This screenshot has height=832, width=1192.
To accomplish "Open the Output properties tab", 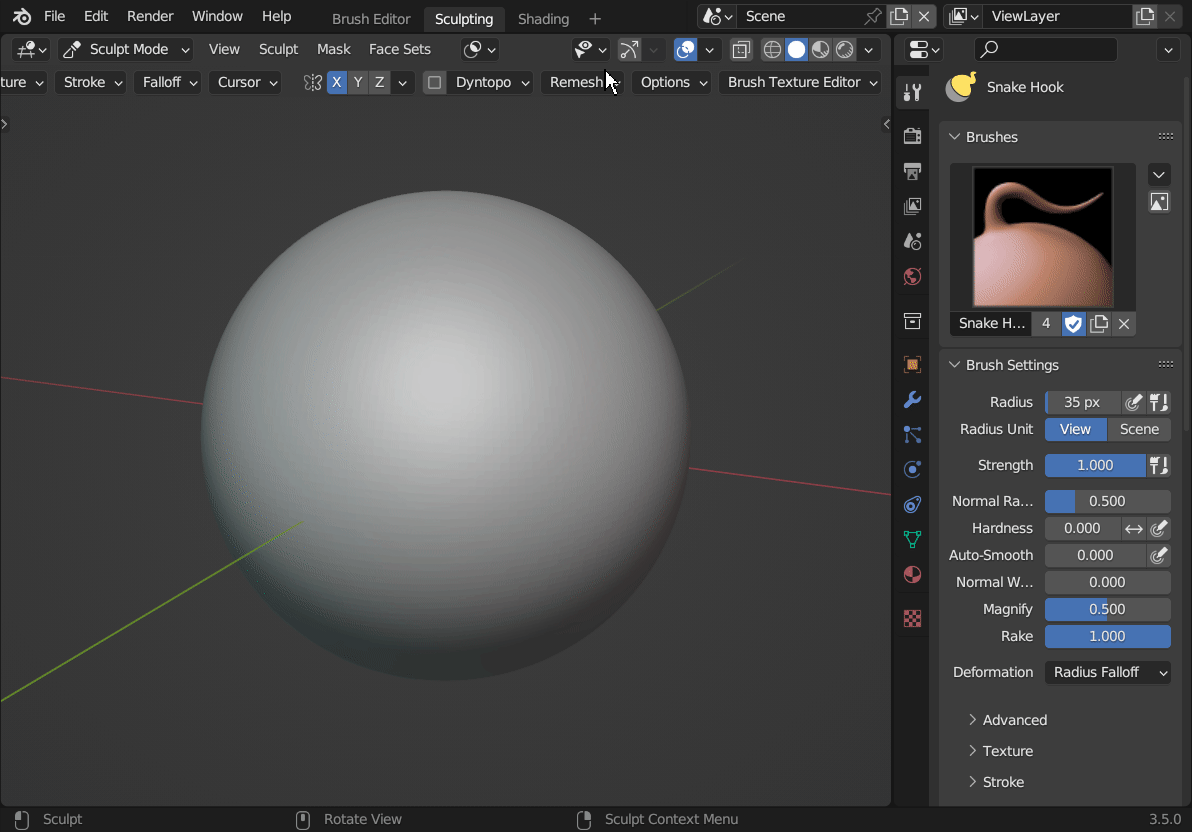I will (912, 171).
